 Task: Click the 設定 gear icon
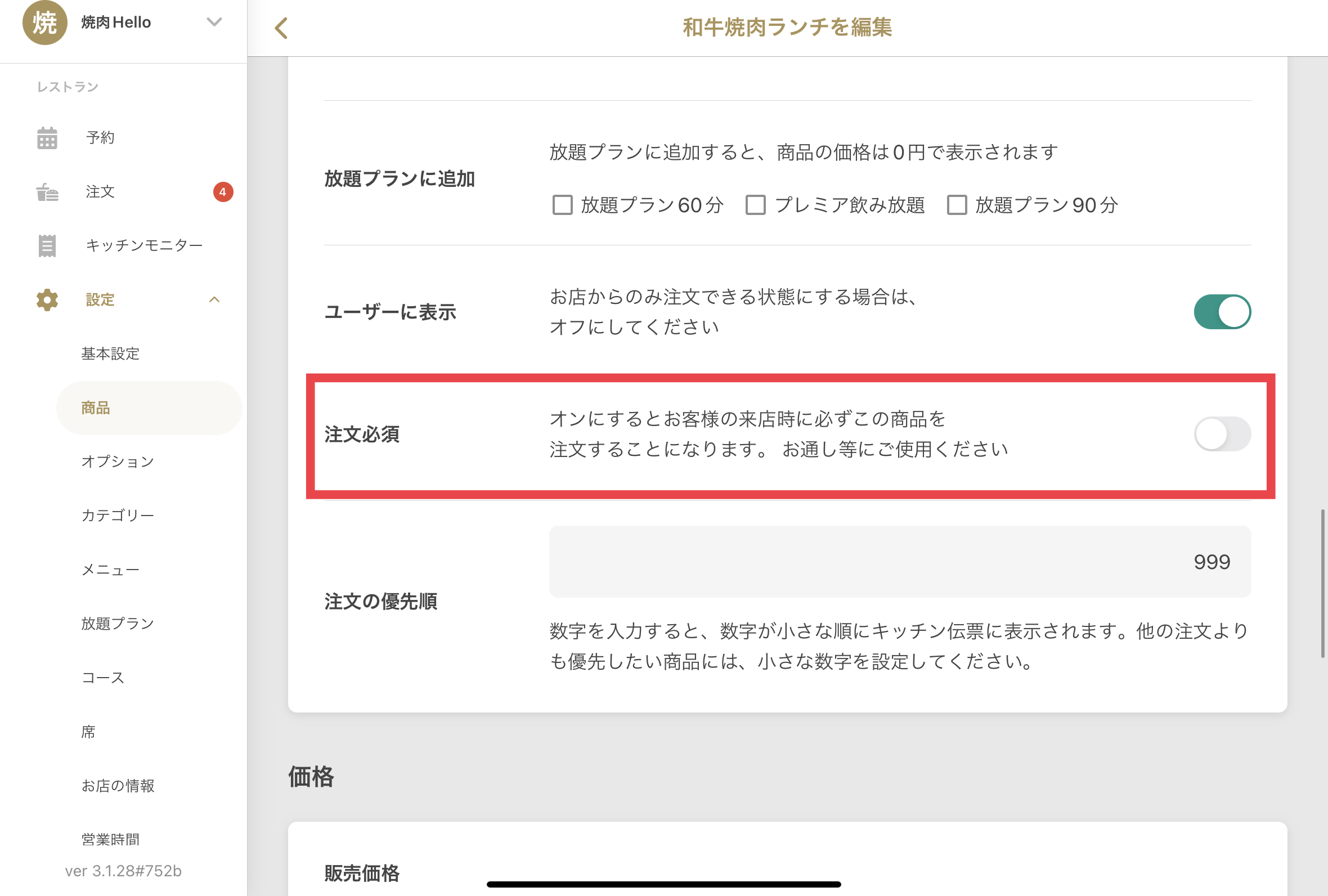(x=47, y=299)
